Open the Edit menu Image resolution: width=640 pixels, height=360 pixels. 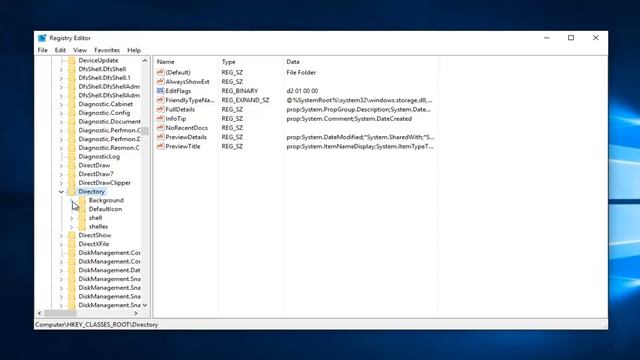[60, 50]
